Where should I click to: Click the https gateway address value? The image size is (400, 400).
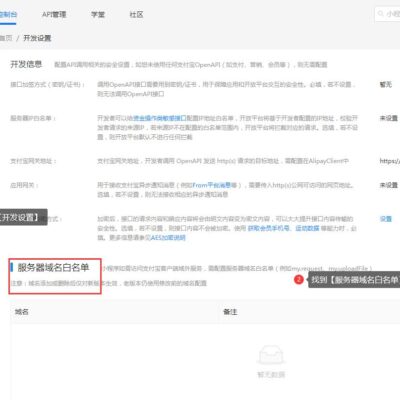(390, 161)
